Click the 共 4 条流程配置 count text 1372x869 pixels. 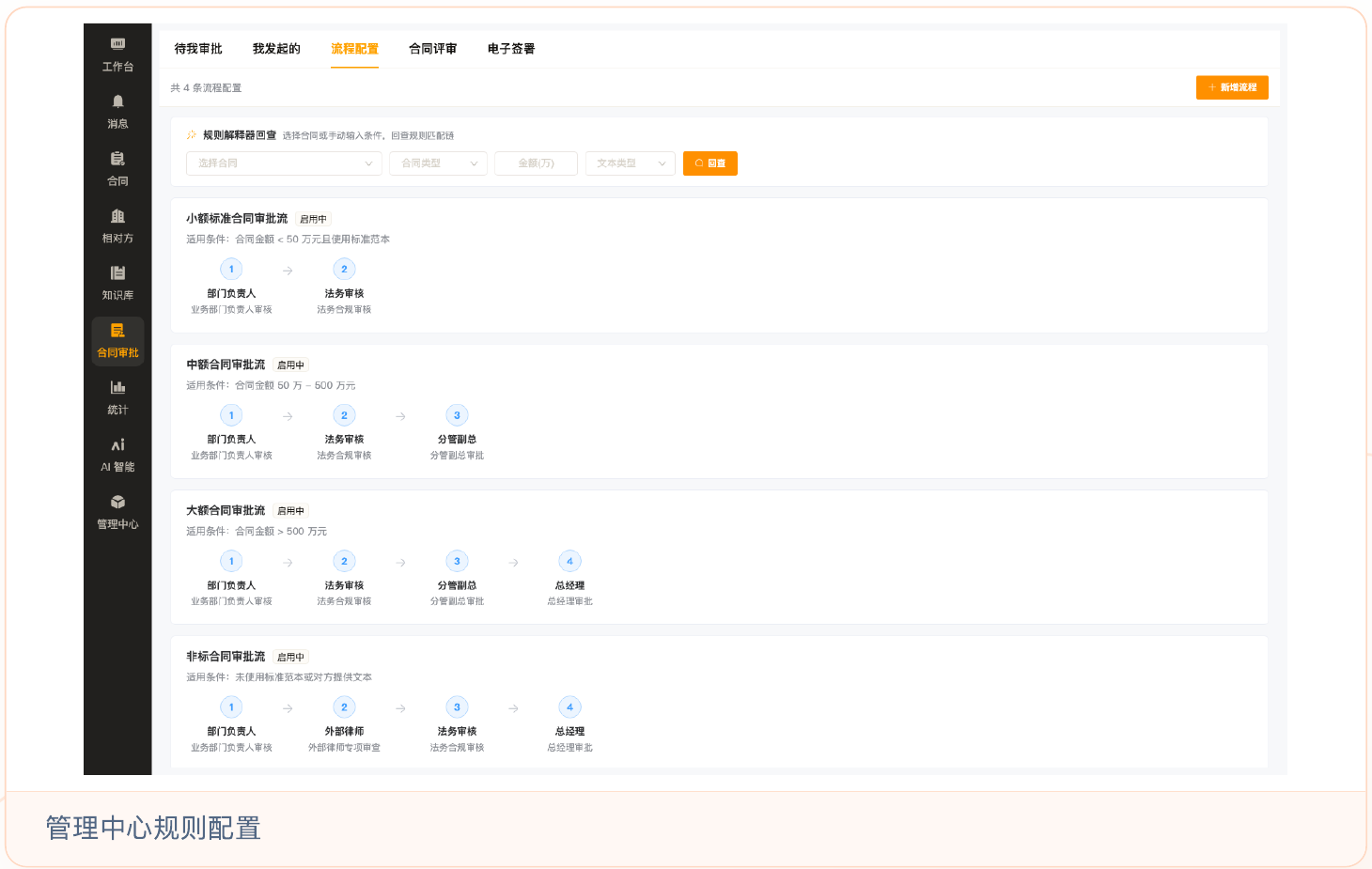click(x=206, y=88)
